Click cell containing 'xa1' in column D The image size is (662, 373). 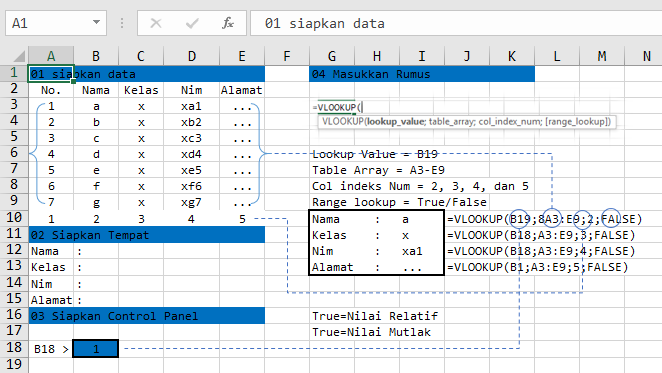pyautogui.click(x=191, y=106)
